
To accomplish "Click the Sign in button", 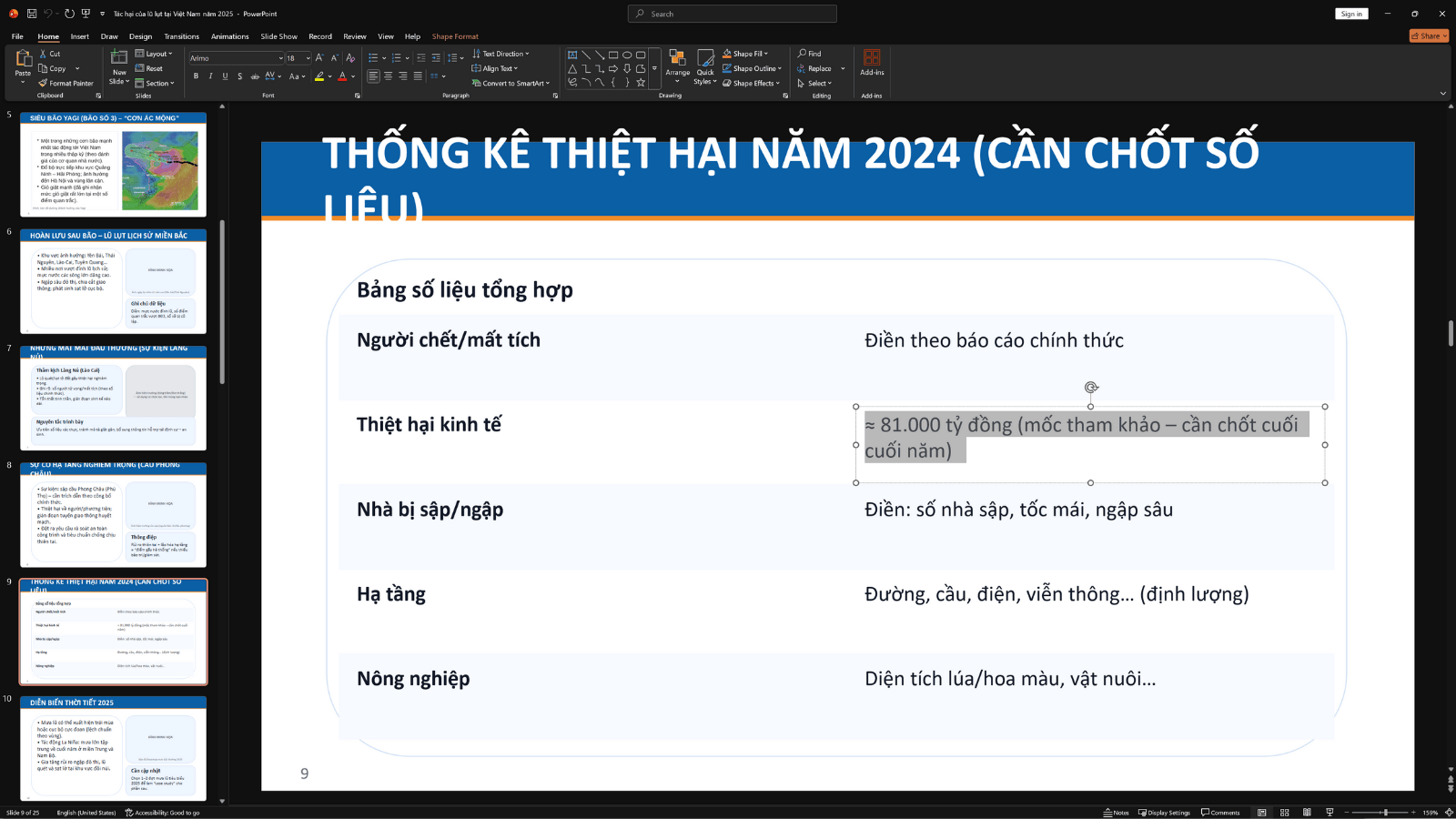I will coord(1351,14).
